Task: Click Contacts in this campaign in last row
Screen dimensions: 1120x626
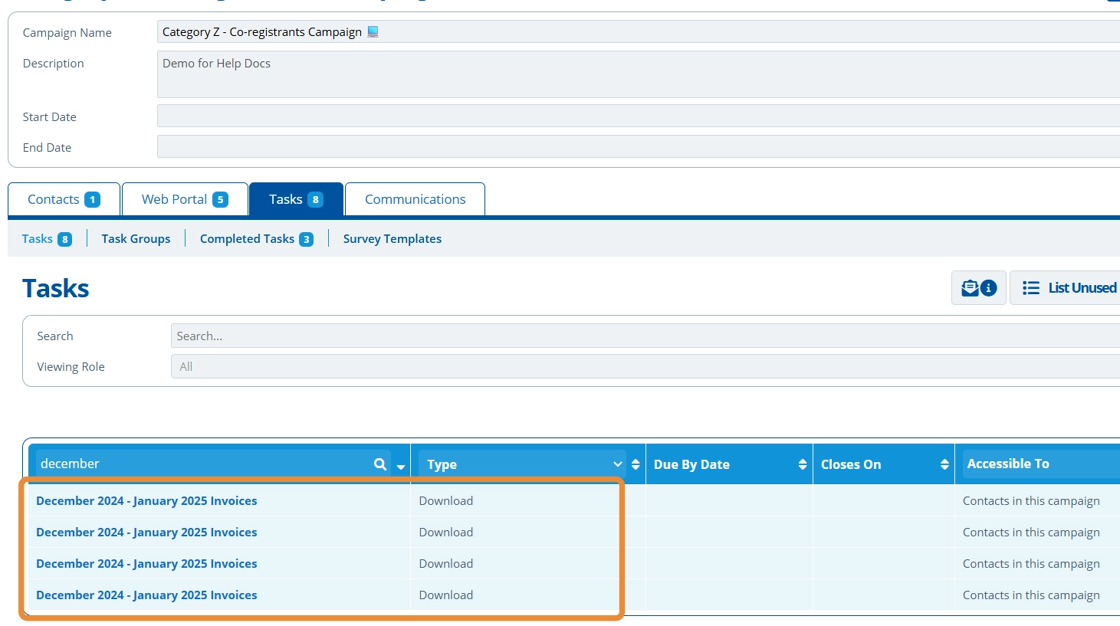Action: tap(1031, 595)
